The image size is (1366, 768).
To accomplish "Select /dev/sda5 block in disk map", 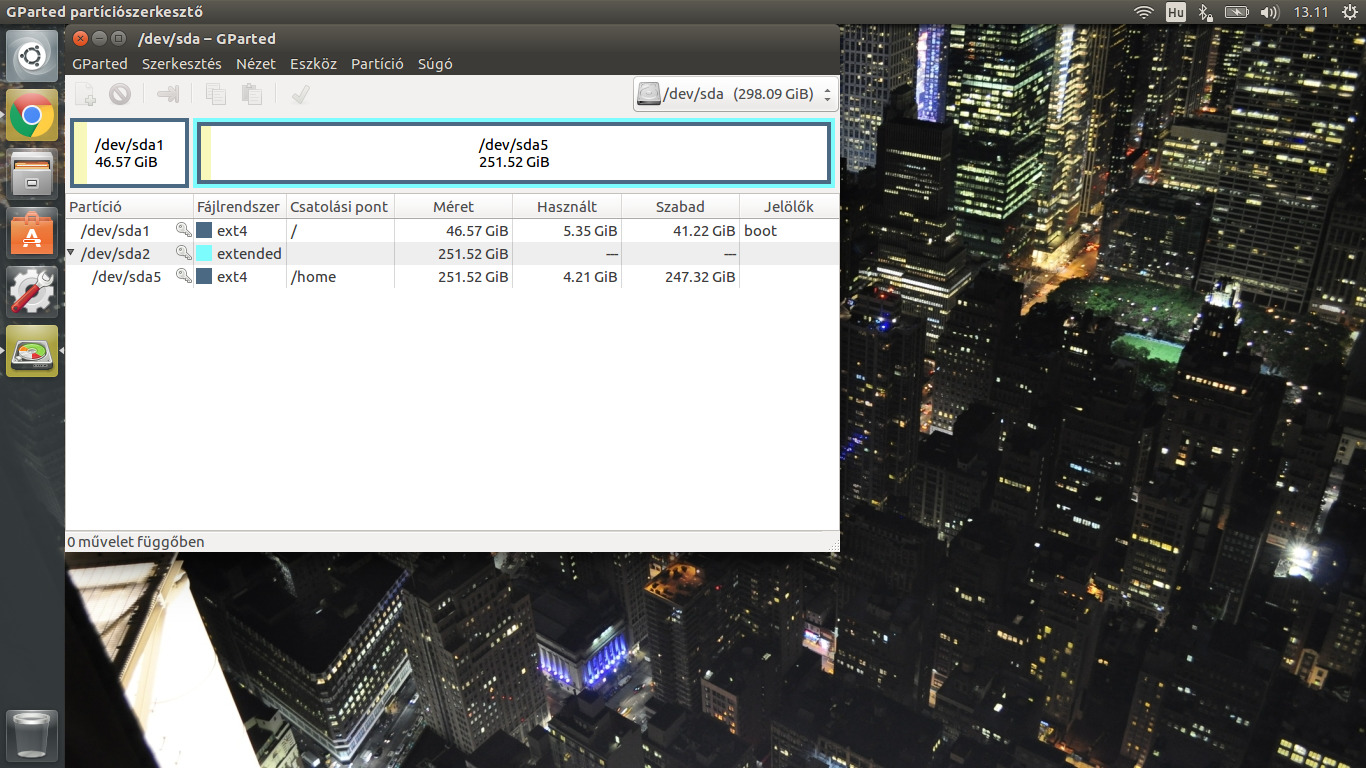I will click(x=514, y=153).
